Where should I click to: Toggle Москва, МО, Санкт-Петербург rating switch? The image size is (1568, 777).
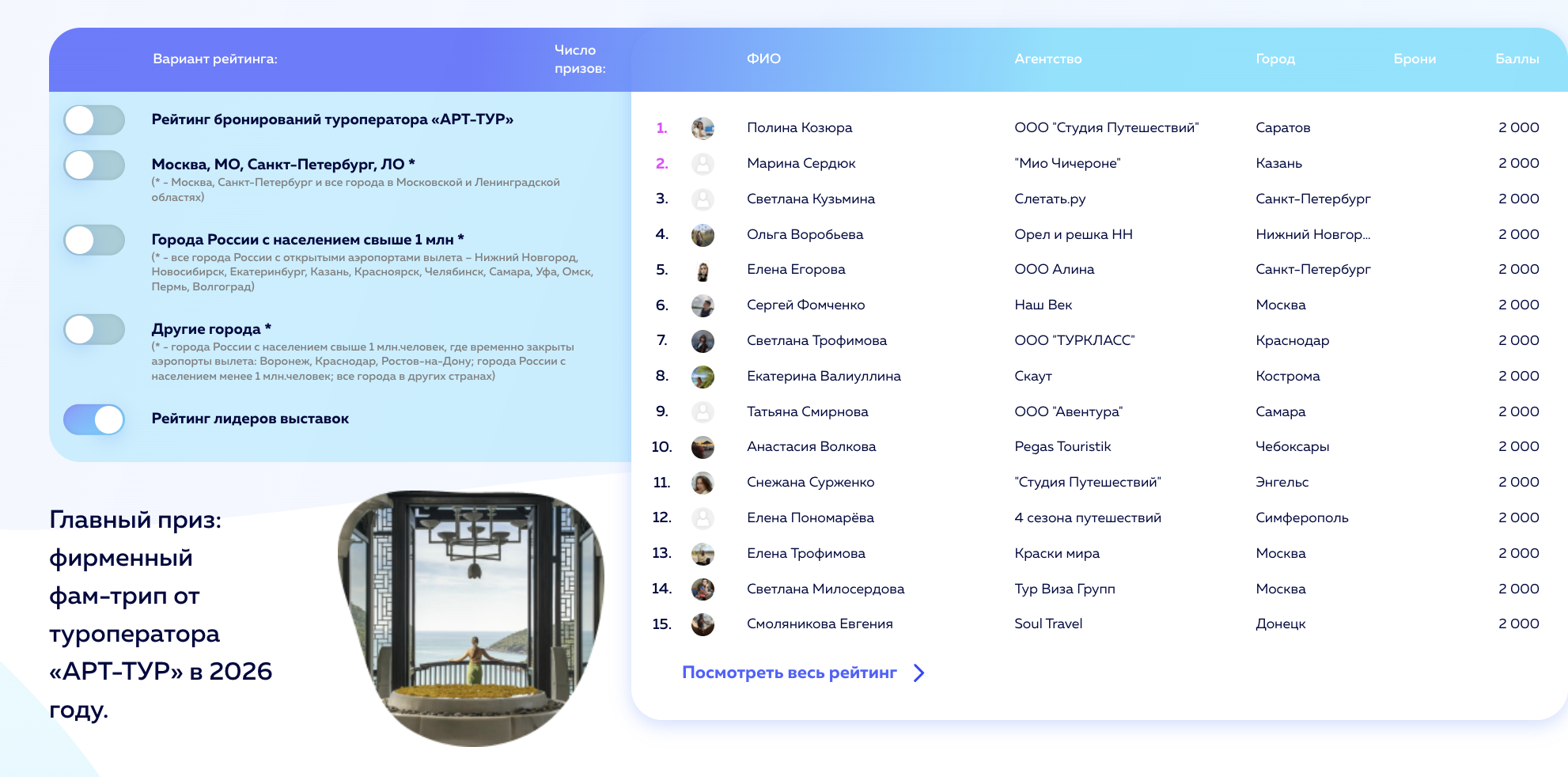pos(94,165)
